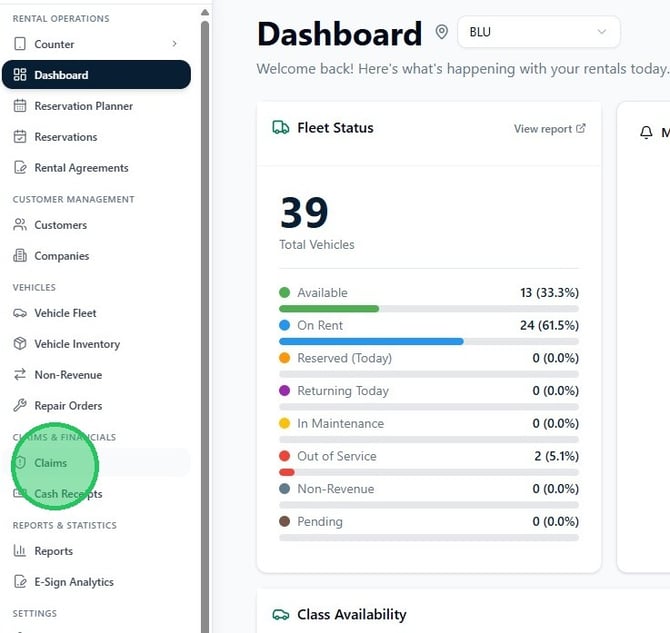Click the brown Pending status dot

(x=285, y=521)
